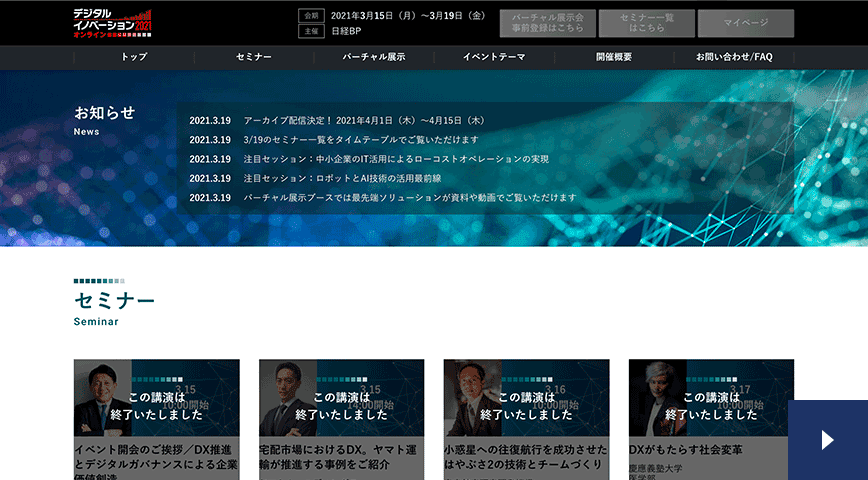
Task: Go to マイページ
Action: (745, 23)
